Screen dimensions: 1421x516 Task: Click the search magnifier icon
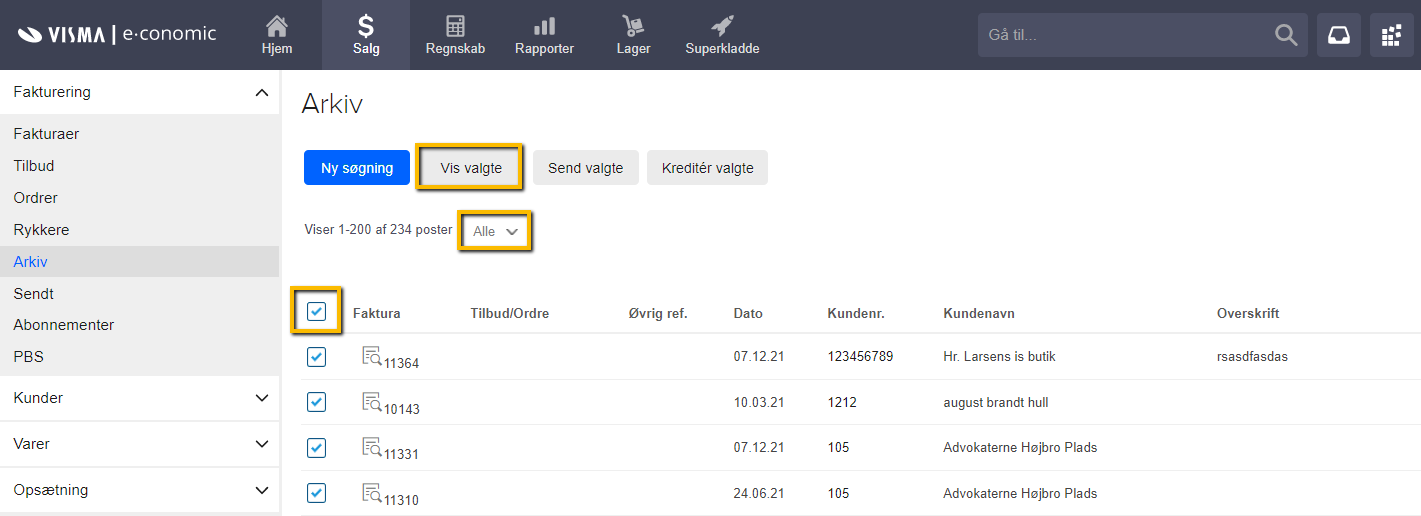click(x=1286, y=35)
